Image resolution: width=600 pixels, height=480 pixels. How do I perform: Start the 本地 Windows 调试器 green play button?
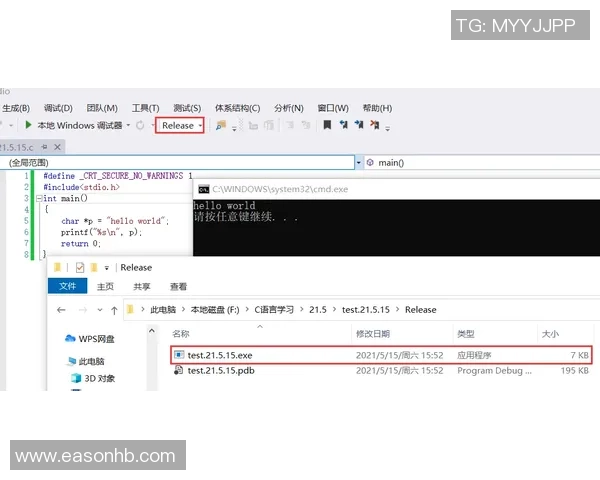28,125
